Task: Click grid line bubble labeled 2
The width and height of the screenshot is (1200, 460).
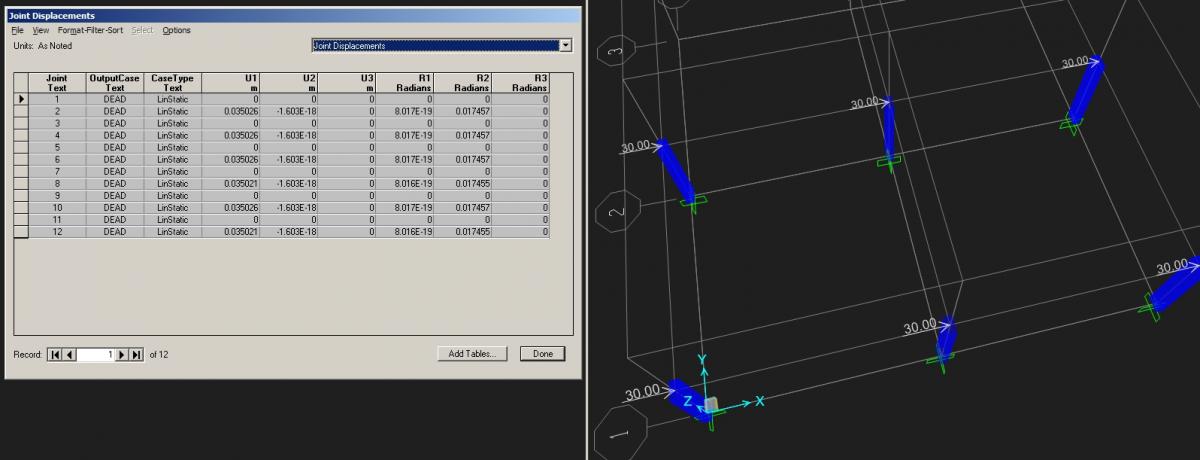Action: [x=617, y=212]
